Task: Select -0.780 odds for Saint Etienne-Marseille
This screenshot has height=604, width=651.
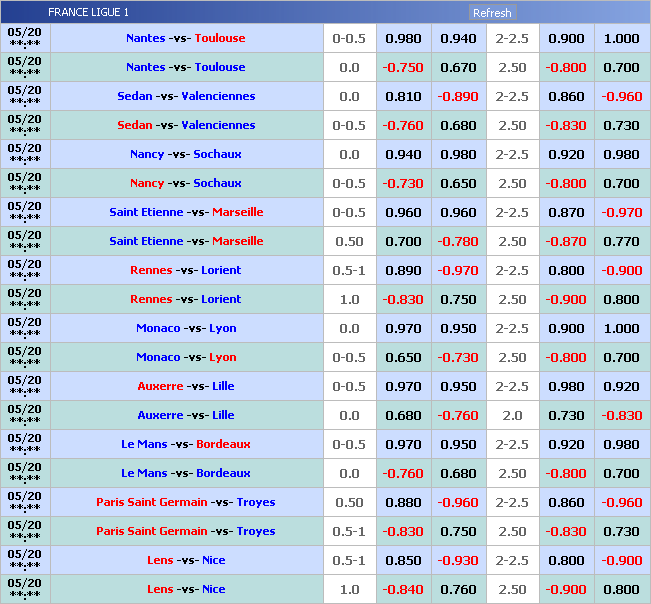Action: (x=458, y=242)
